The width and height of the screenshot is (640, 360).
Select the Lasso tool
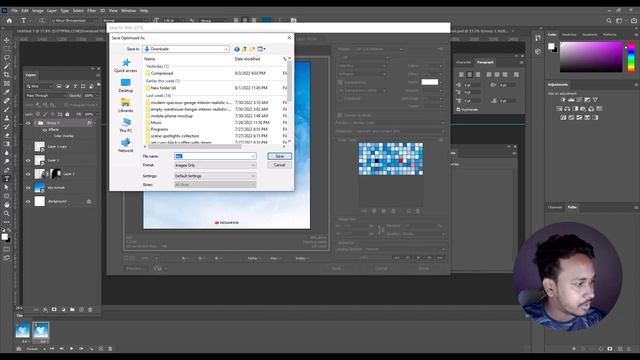[7, 57]
